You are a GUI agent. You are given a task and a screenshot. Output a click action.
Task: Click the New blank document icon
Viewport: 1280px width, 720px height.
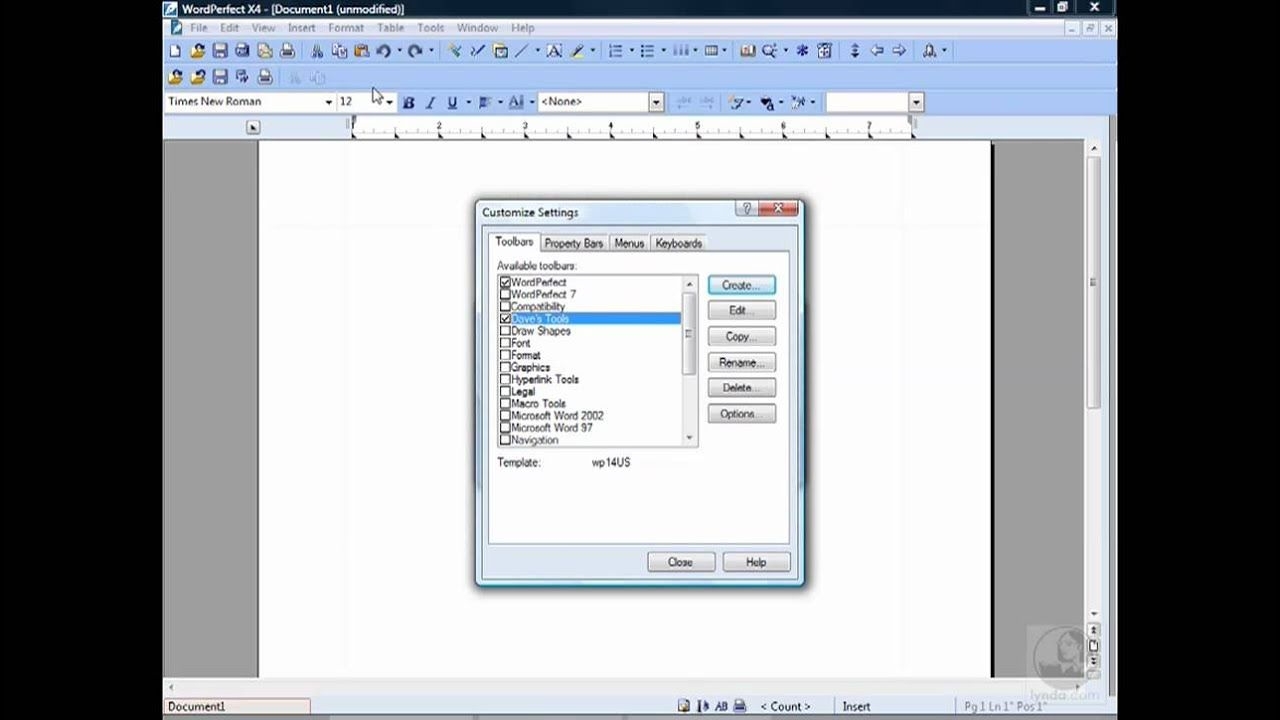175,51
